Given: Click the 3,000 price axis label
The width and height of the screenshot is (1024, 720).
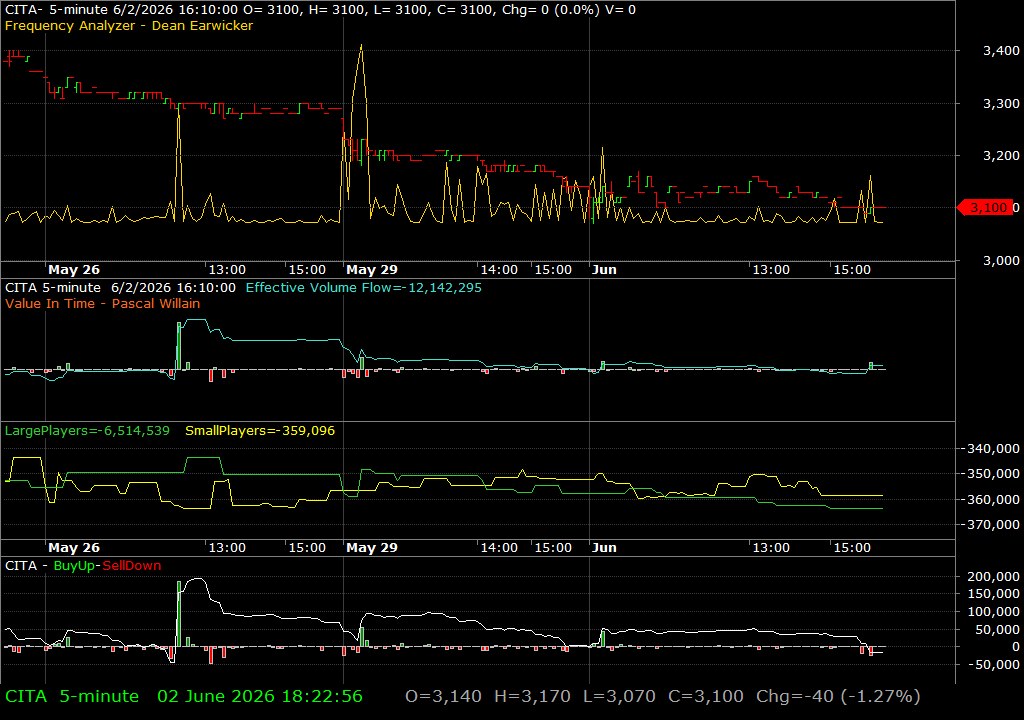Looking at the screenshot, I should (1001, 260).
